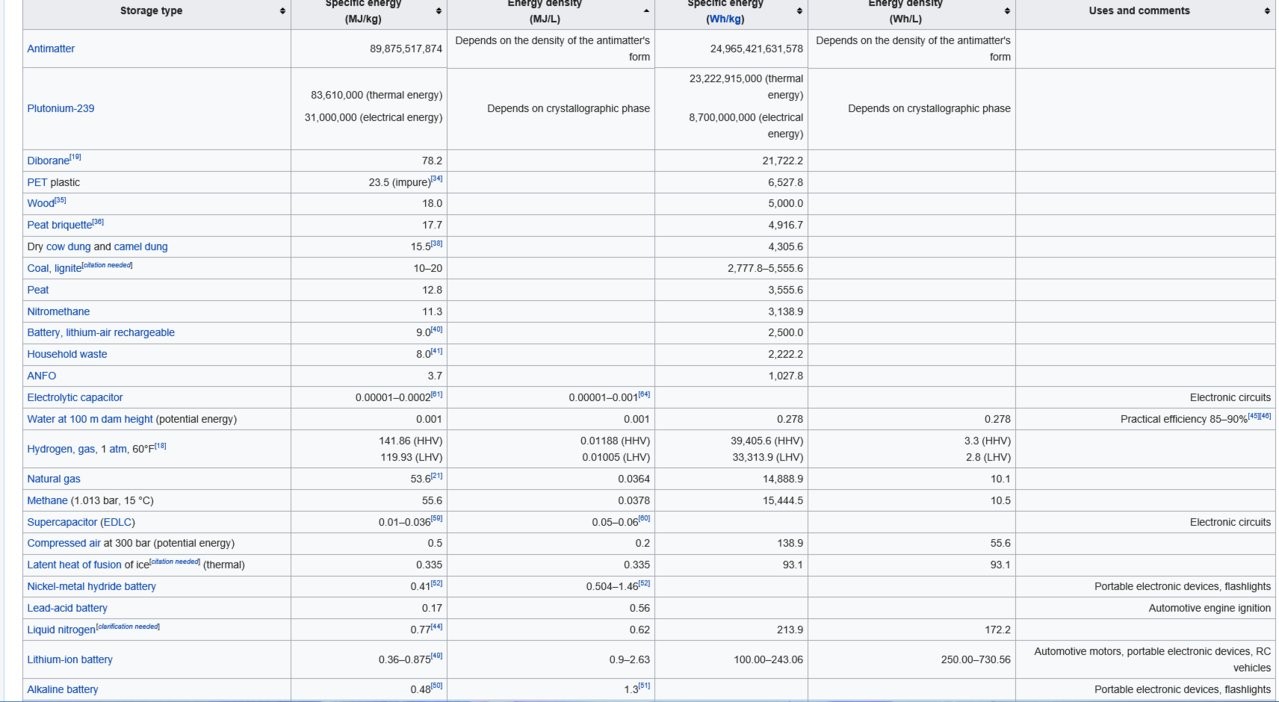Image resolution: width=1279 pixels, height=702 pixels.
Task: Open citation 41 in Household waste row
Action: [x=436, y=351]
